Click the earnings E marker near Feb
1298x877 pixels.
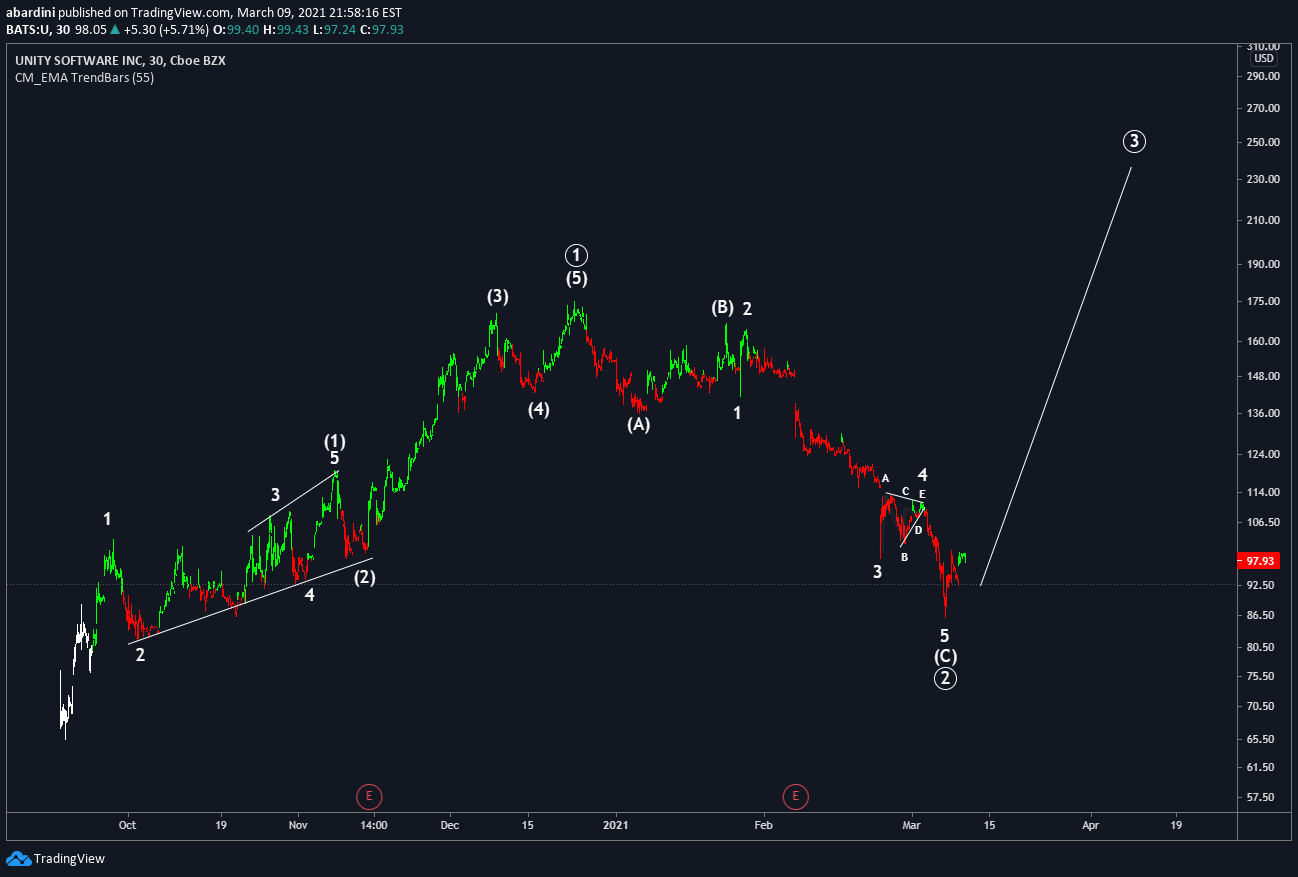click(x=796, y=797)
